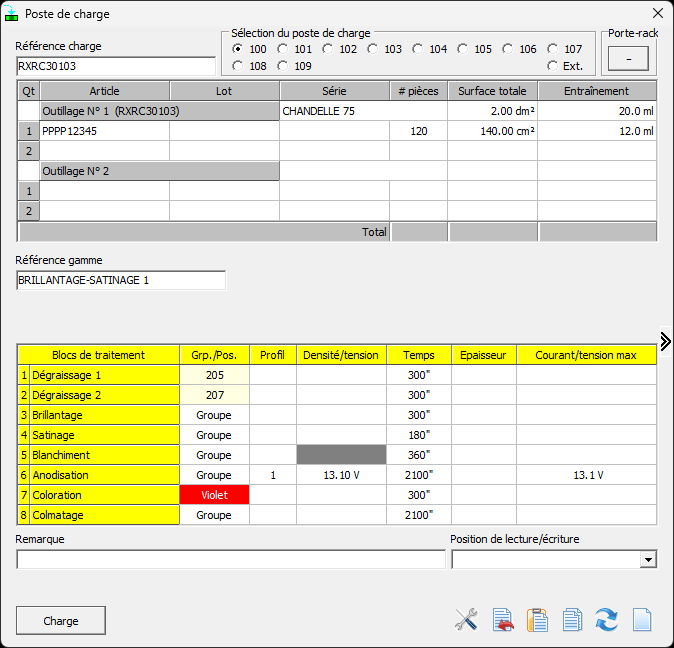674x648 pixels.
Task: Click the Référence gamme field
Action: [121, 280]
